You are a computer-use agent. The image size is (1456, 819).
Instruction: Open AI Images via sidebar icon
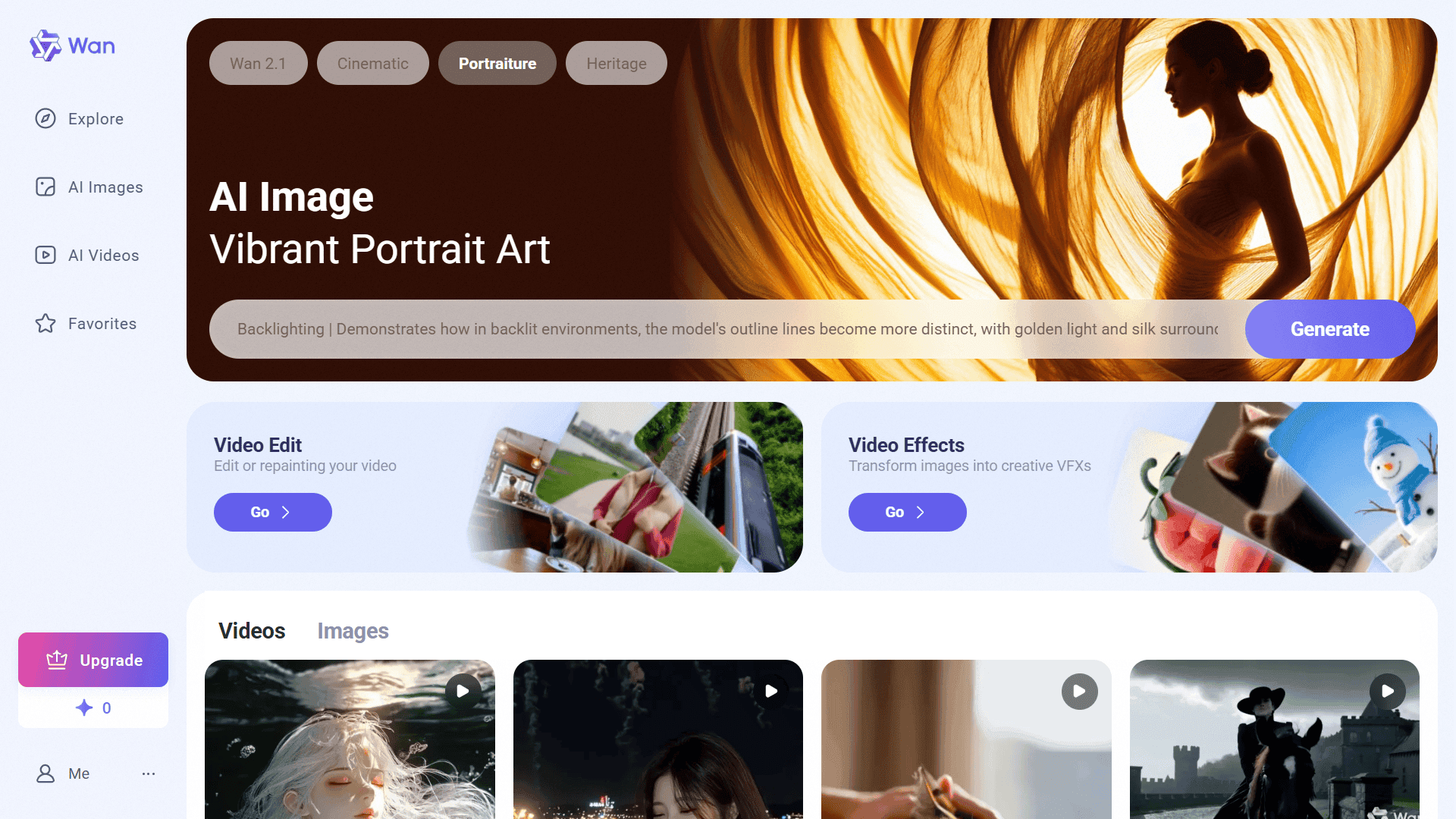tap(45, 187)
